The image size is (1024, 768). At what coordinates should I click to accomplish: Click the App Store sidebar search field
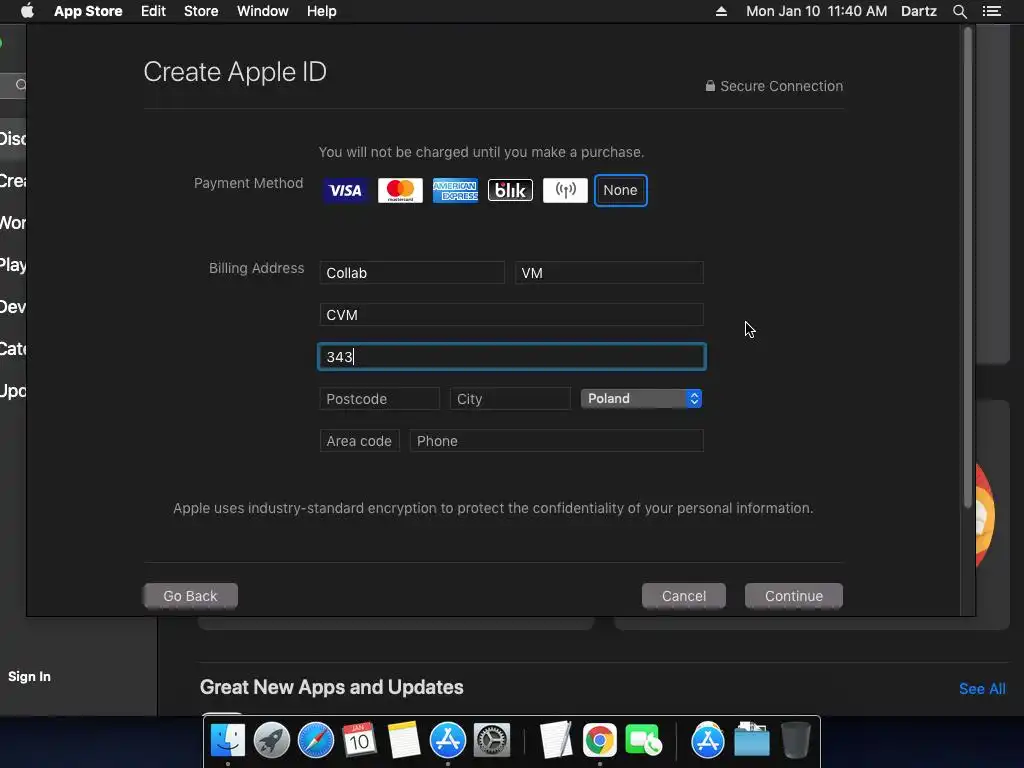(13, 85)
